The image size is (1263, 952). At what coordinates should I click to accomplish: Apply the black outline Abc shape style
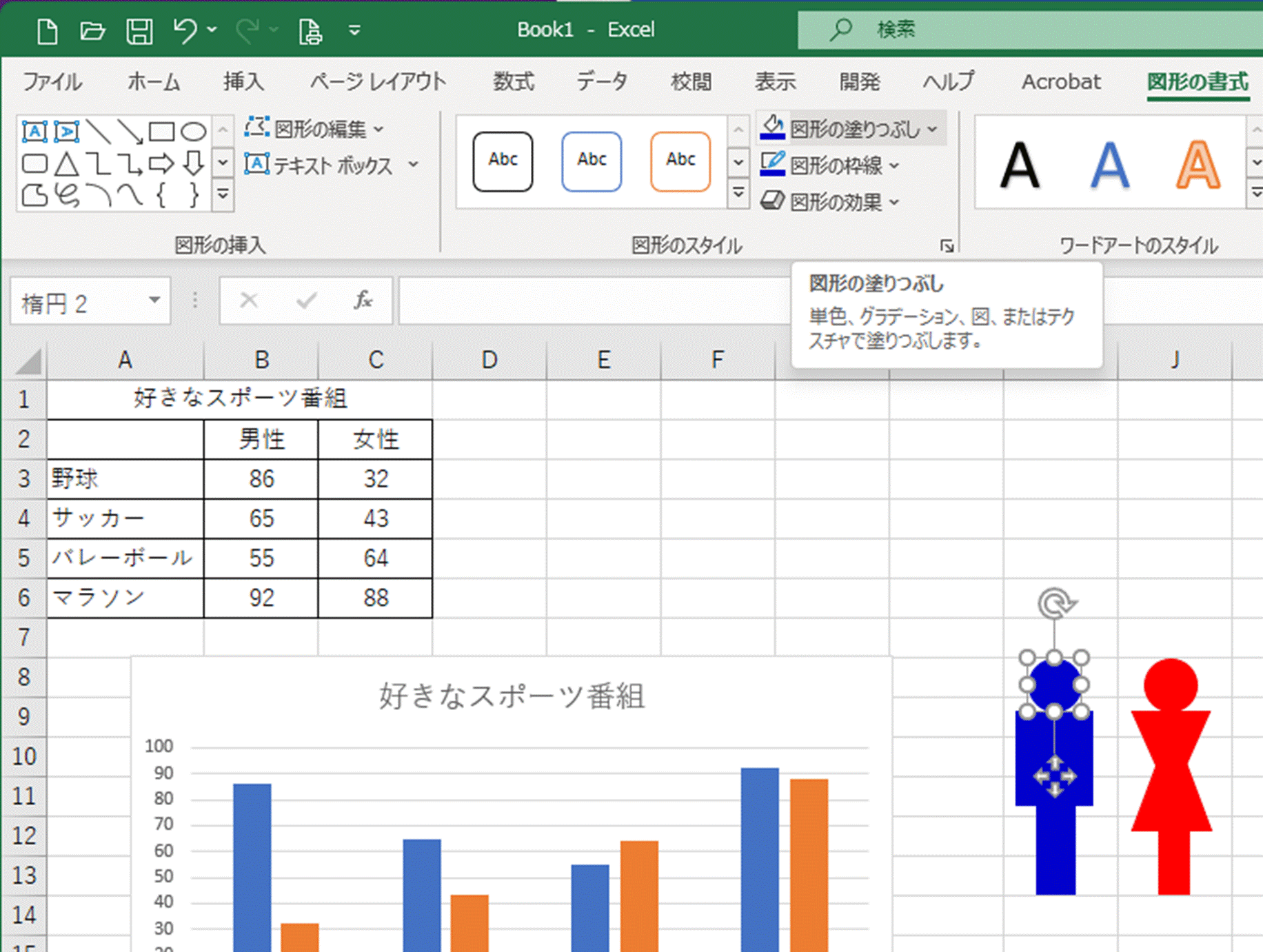click(x=503, y=161)
